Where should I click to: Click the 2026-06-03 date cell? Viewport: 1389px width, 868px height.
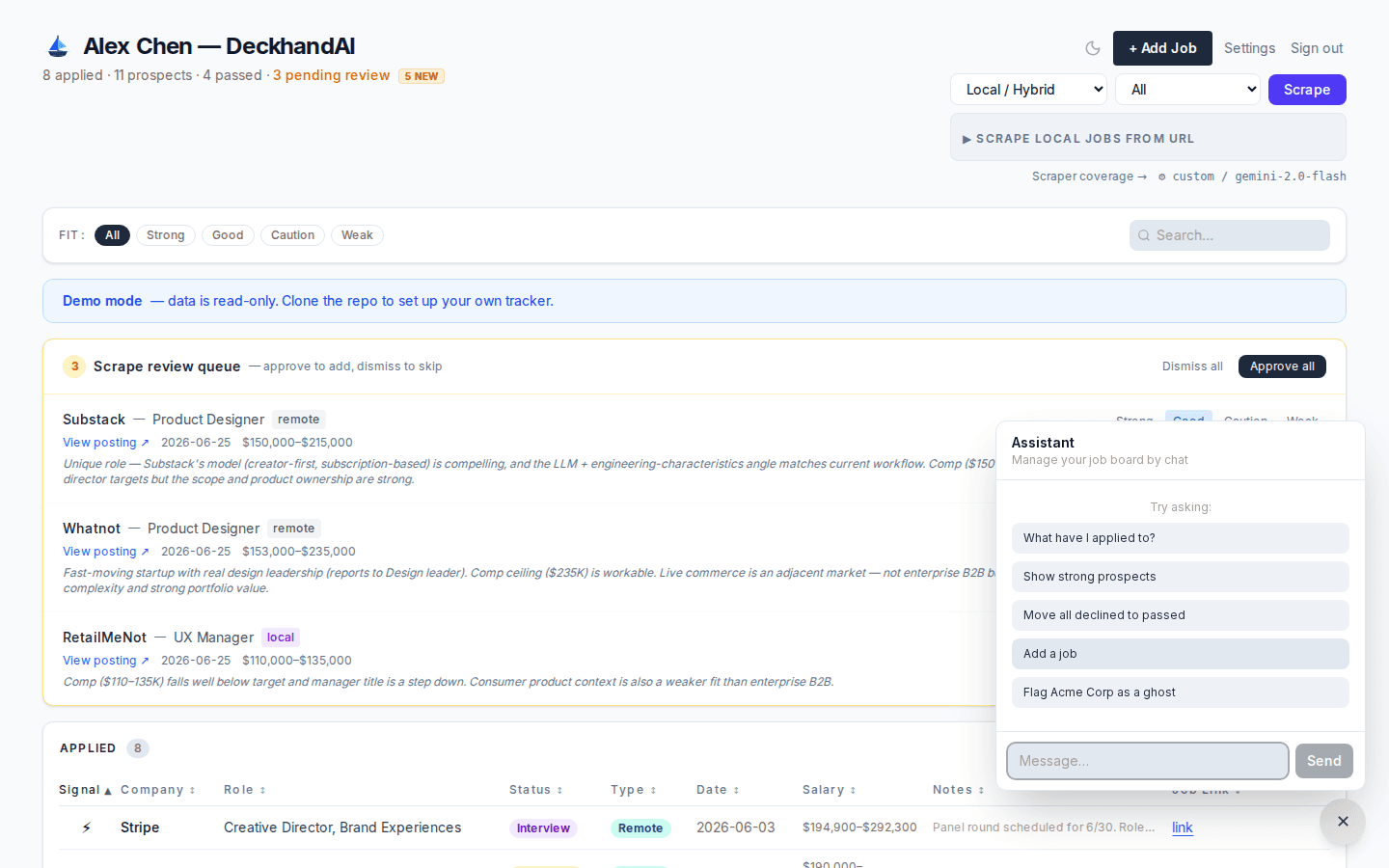pyautogui.click(x=736, y=827)
